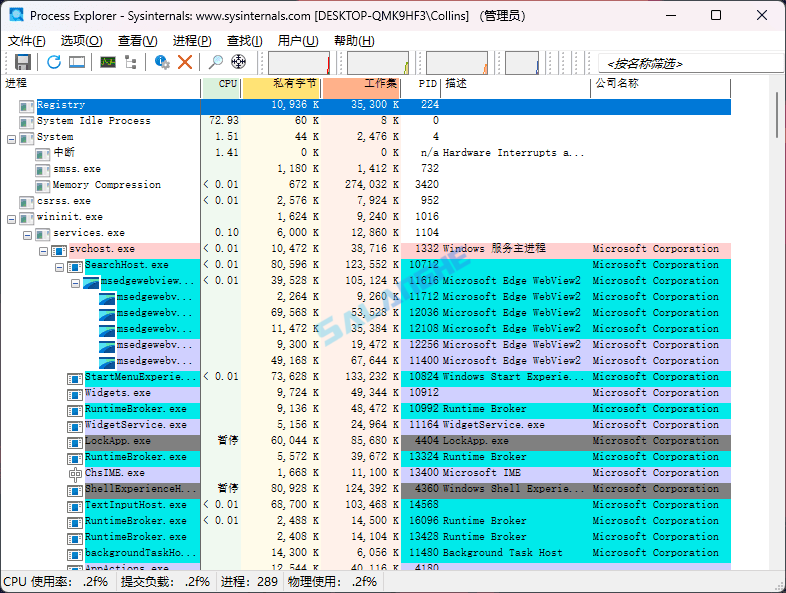Click the PID 13400 cell
The image size is (786, 593).
[x=424, y=473]
